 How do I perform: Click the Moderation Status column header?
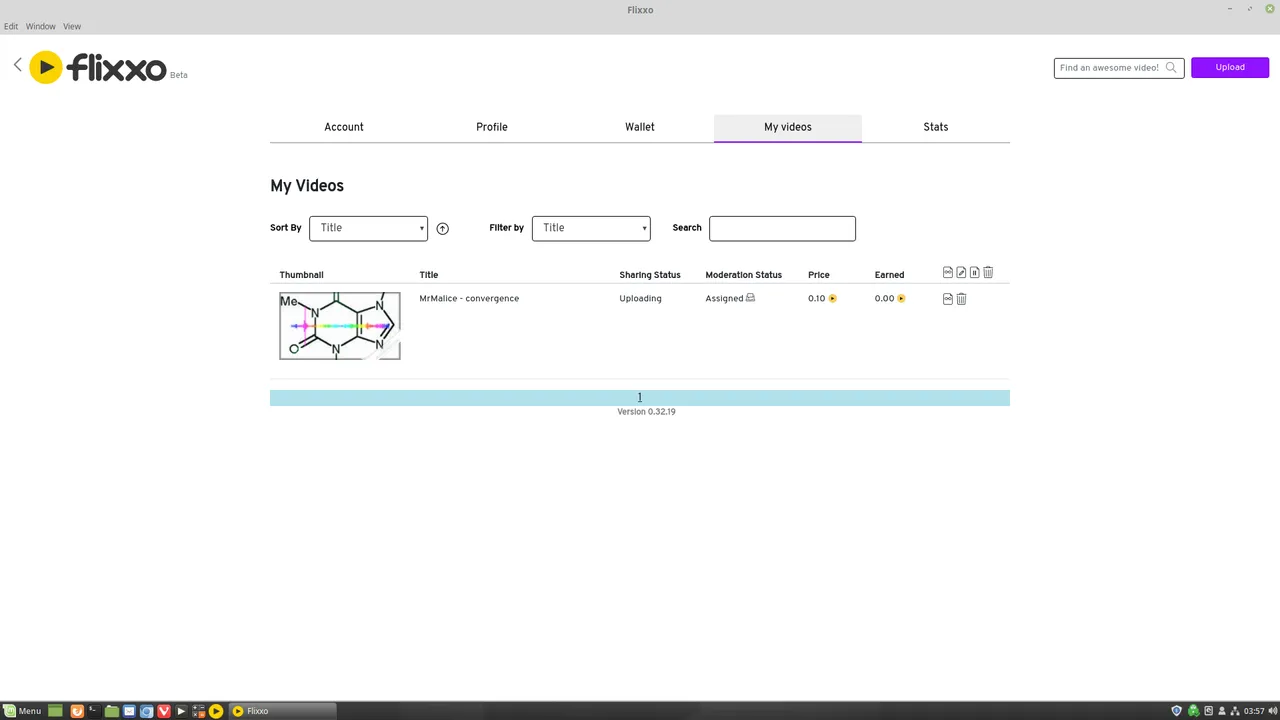tap(743, 275)
